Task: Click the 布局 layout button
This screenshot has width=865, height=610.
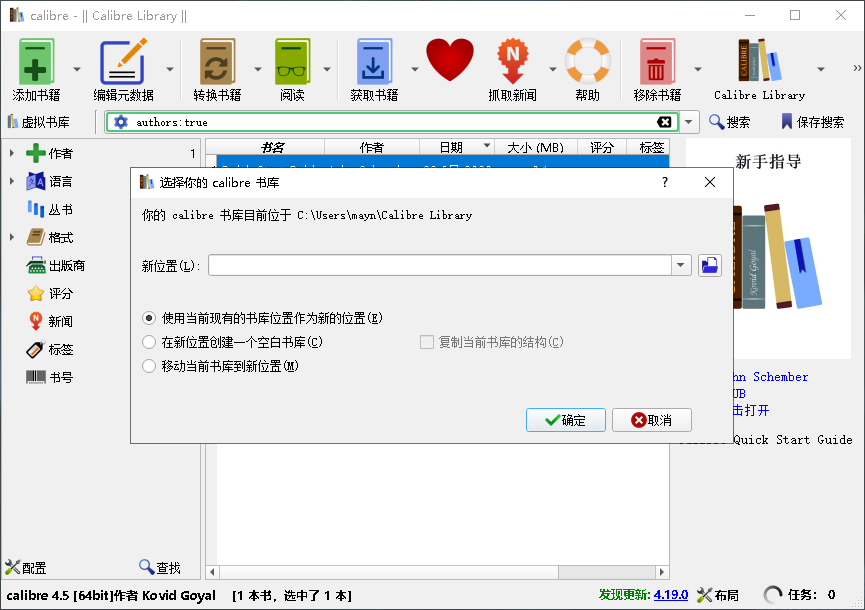Action: 718,595
